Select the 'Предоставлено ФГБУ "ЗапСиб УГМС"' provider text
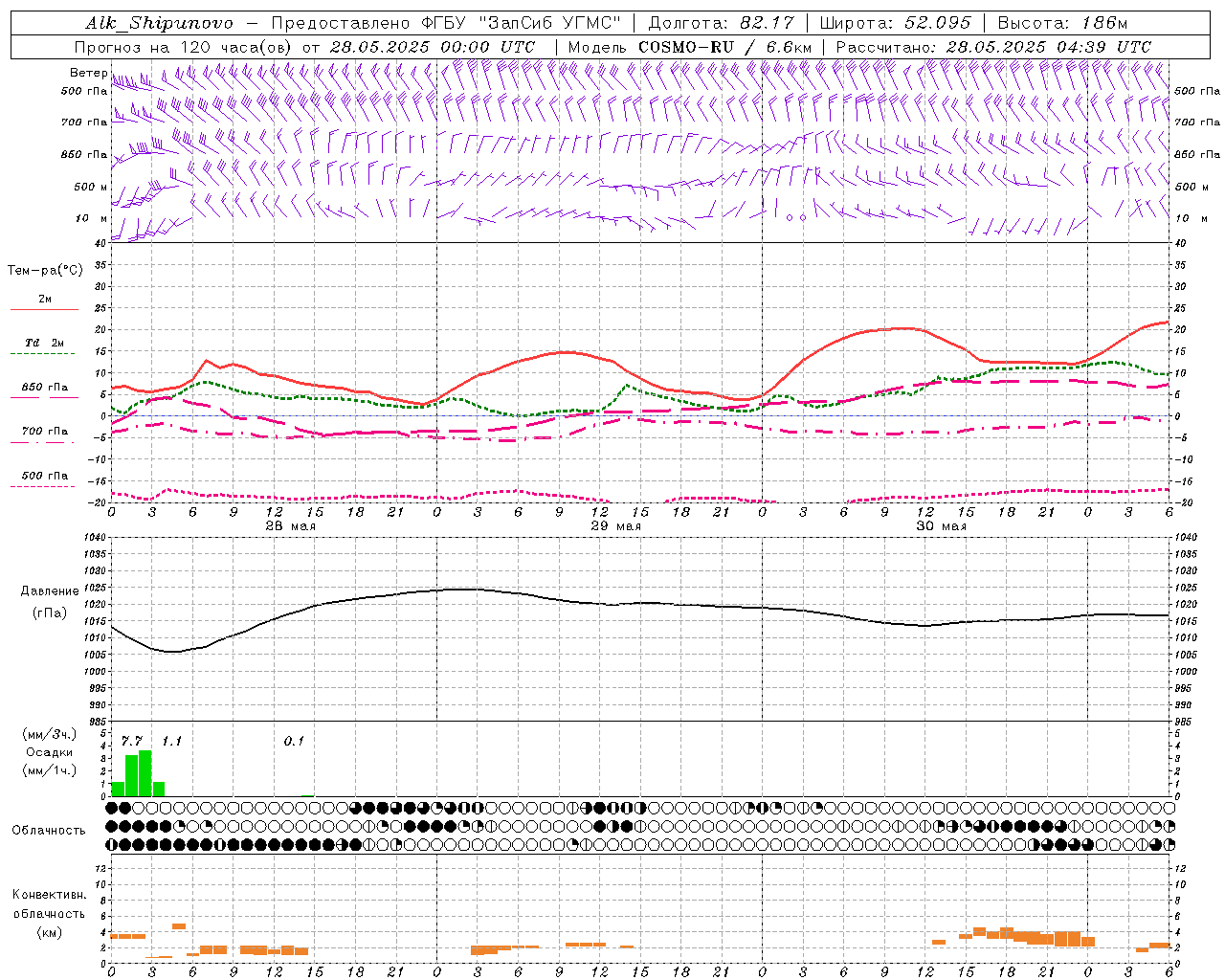The width and height of the screenshot is (1225, 980). (x=447, y=23)
